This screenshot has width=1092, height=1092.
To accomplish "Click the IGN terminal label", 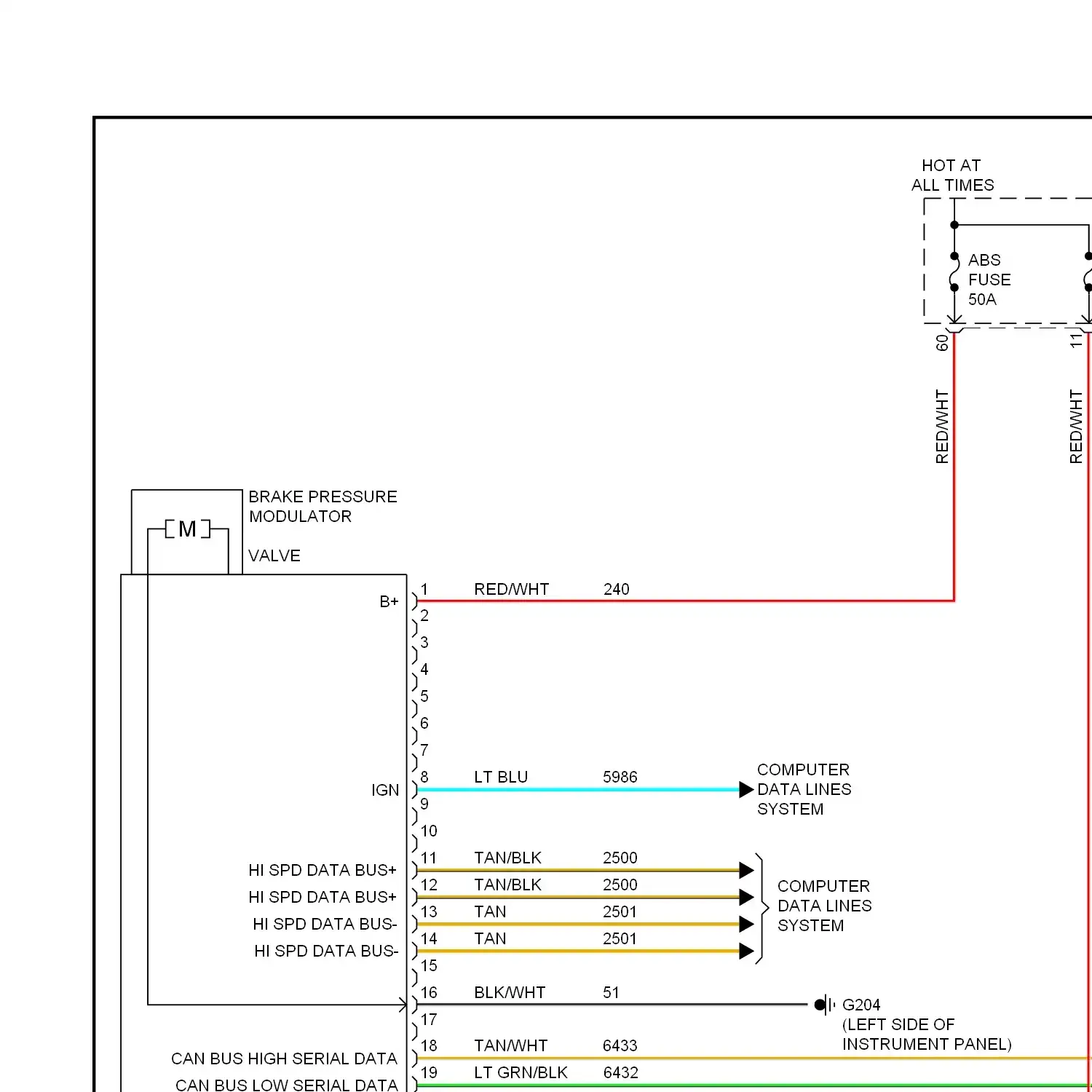I will click(385, 790).
